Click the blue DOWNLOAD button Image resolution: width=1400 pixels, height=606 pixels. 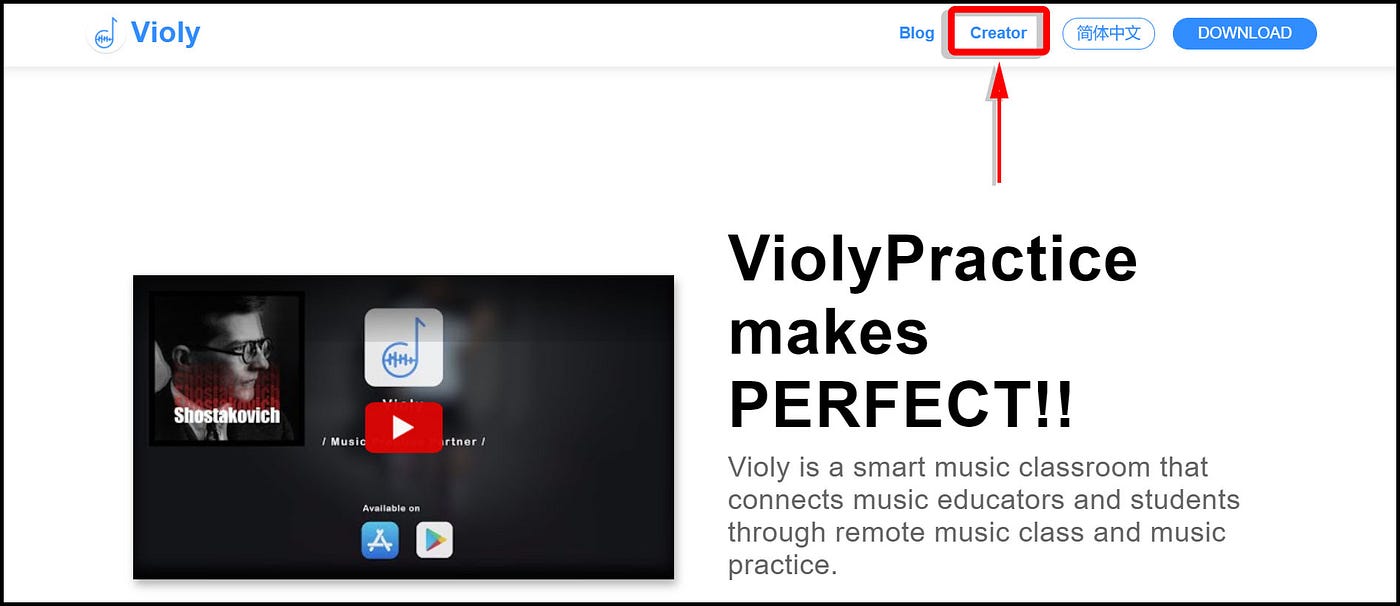point(1244,33)
